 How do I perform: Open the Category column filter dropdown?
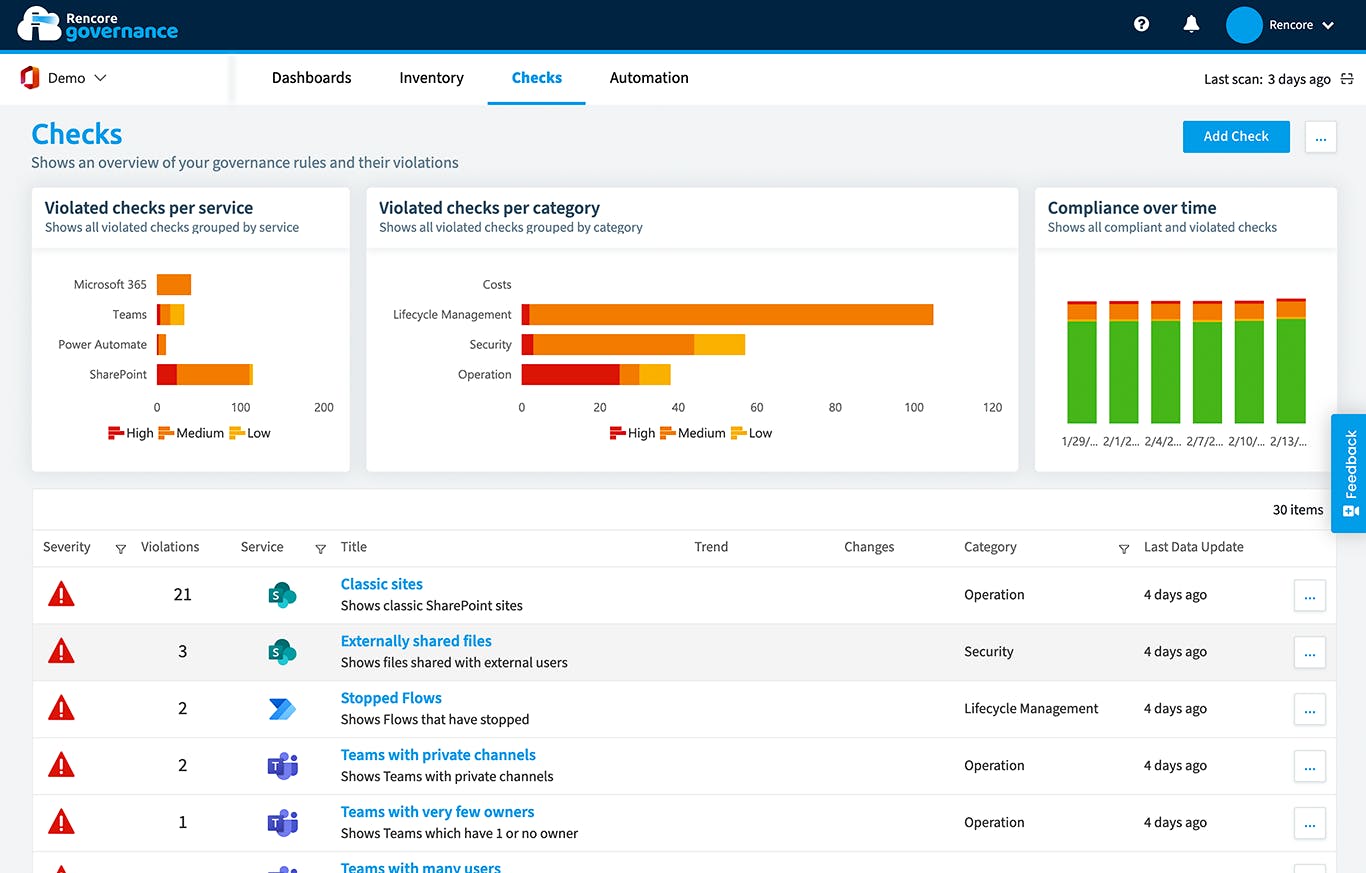point(1124,549)
